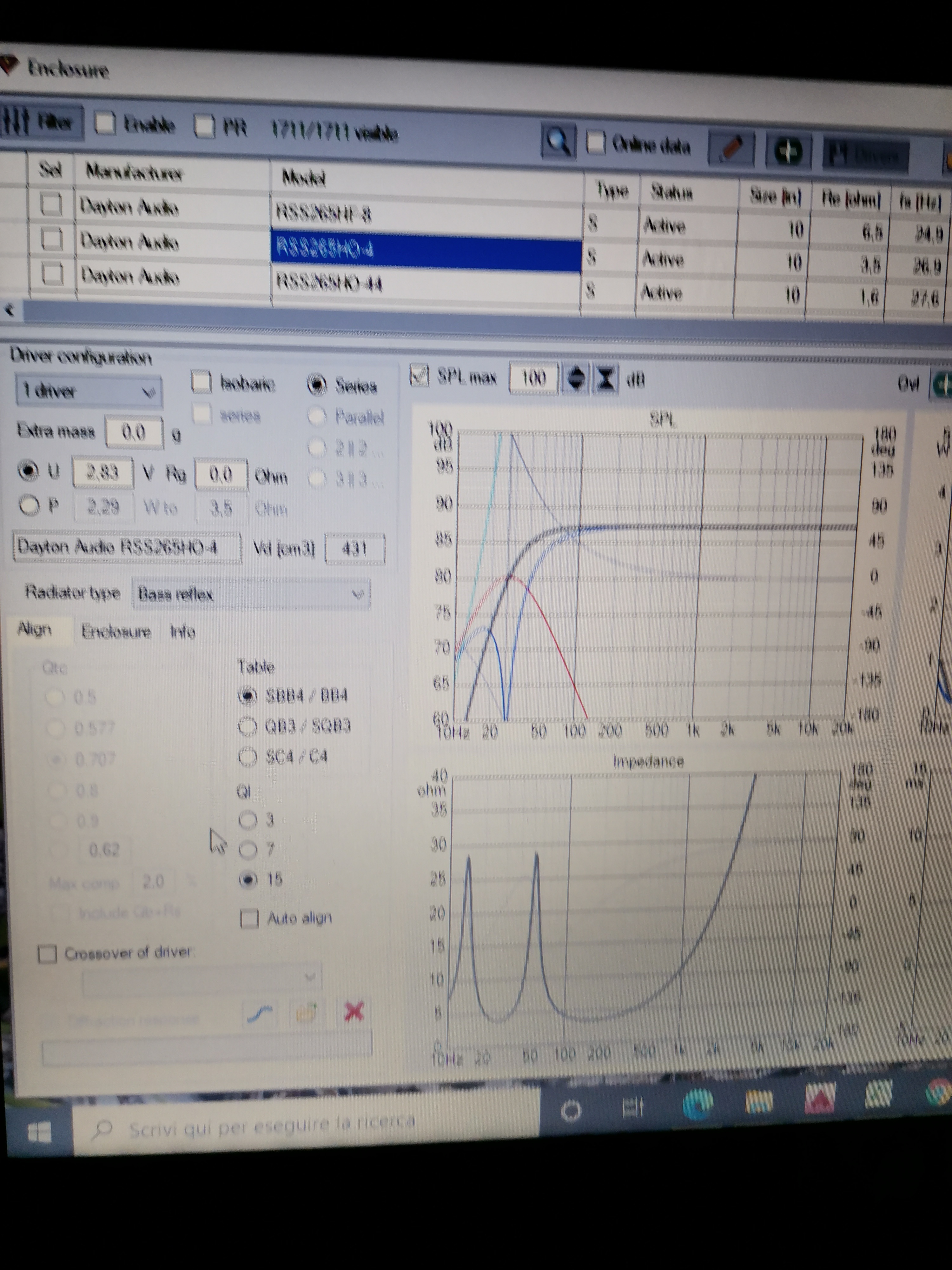Viewport: 952px width, 1270px height.
Task: Open the 1 driver count dropdown
Action: pos(89,392)
